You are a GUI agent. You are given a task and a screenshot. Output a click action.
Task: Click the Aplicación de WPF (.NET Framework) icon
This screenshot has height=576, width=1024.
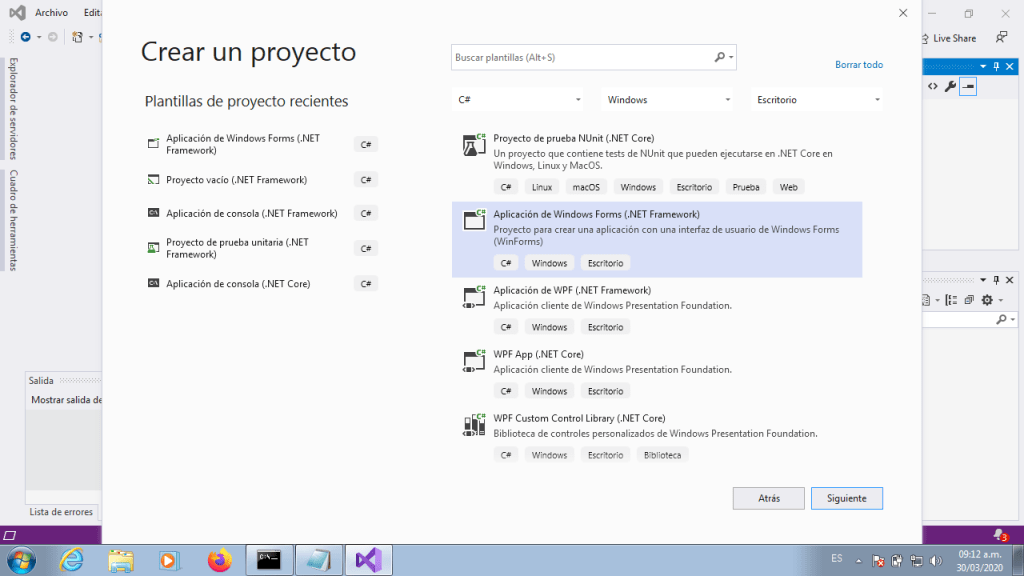474,297
